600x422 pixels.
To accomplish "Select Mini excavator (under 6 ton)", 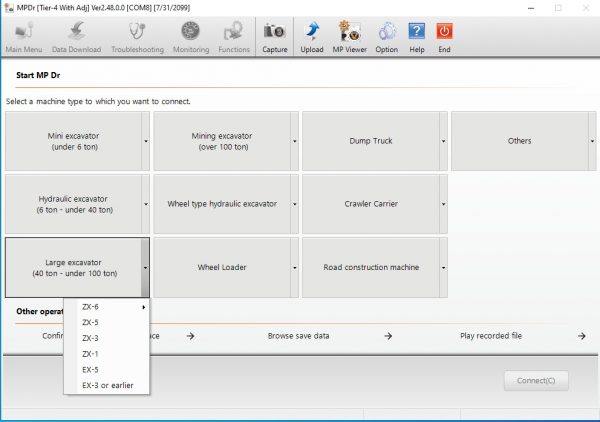I will click(x=73, y=141).
